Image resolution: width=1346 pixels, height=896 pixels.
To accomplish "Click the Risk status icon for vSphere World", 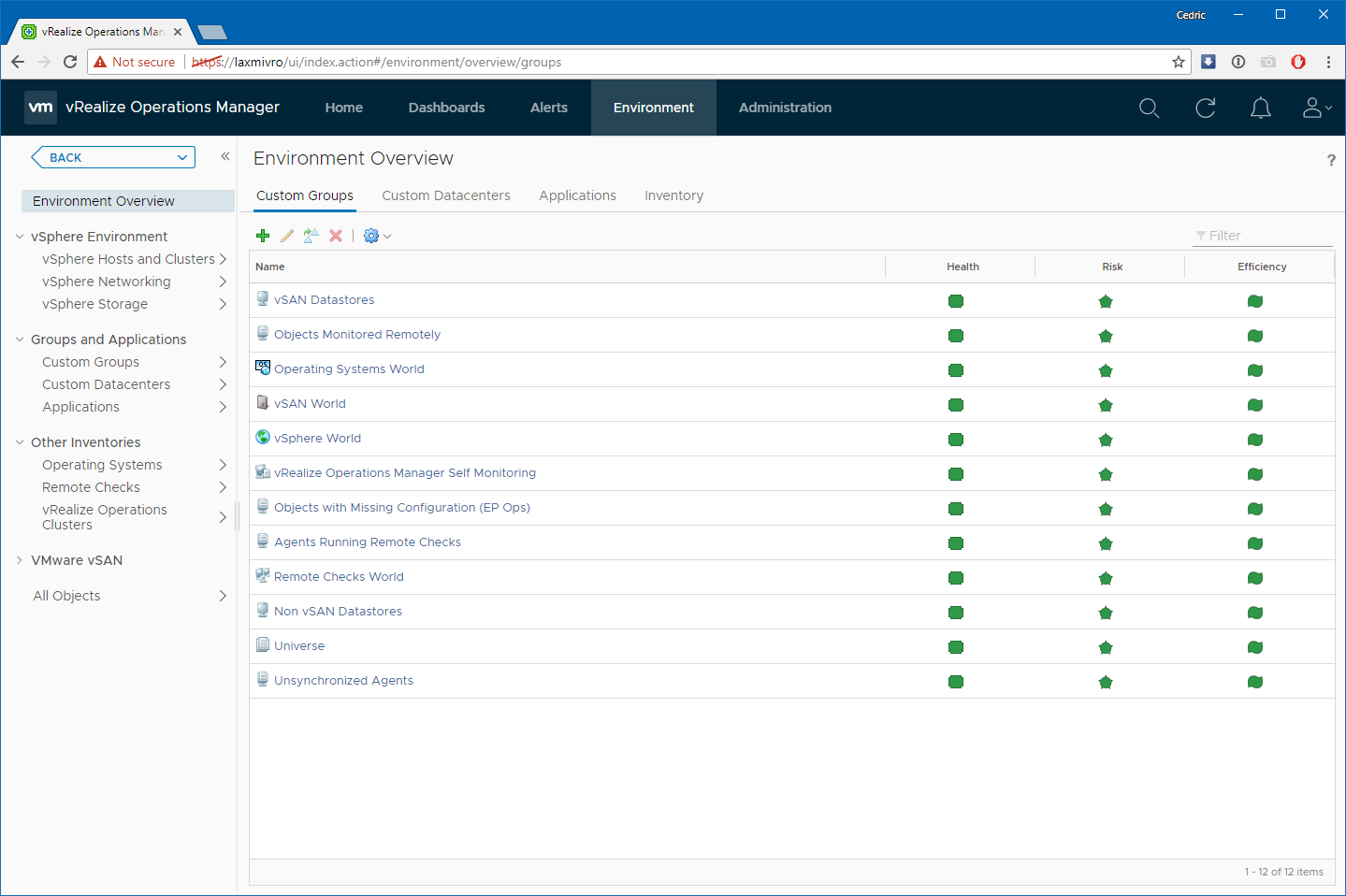I will pyautogui.click(x=1106, y=440).
